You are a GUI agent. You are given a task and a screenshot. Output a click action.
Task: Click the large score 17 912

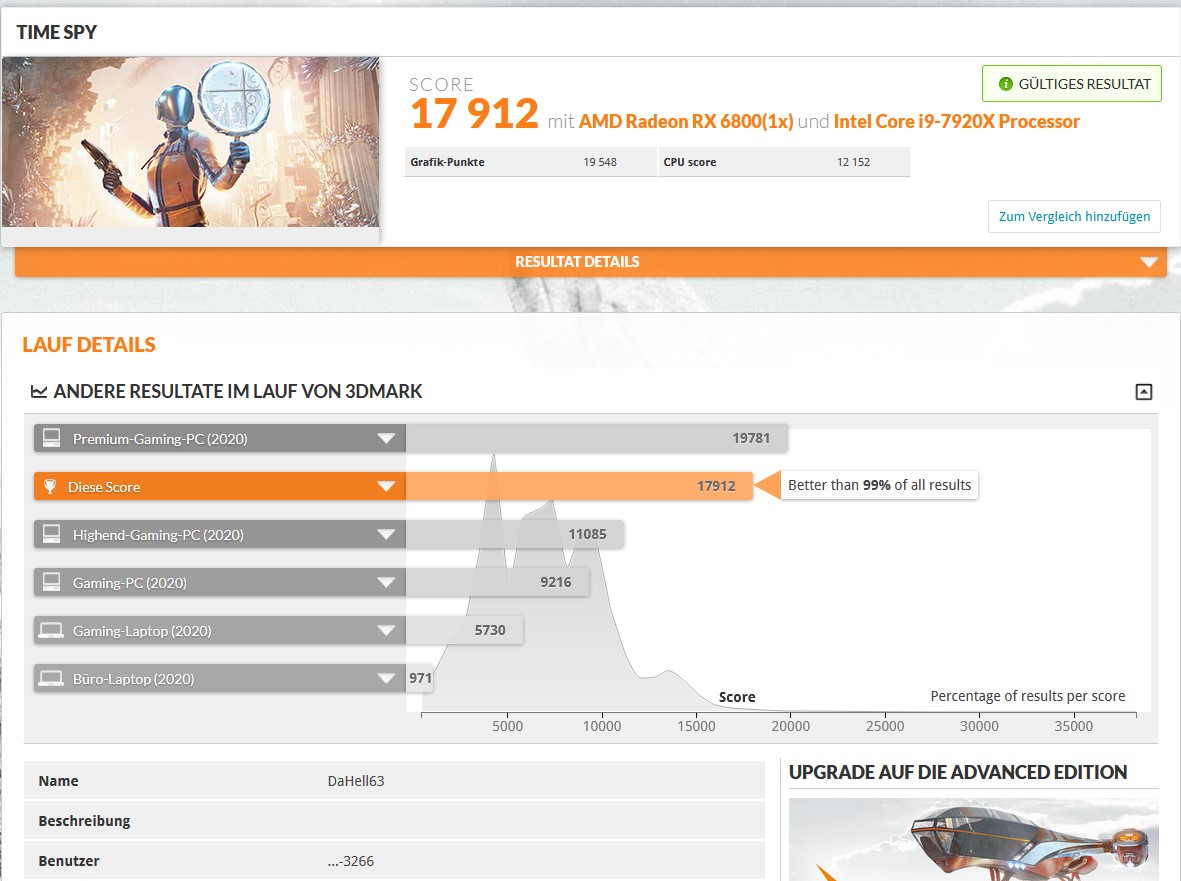(x=474, y=114)
